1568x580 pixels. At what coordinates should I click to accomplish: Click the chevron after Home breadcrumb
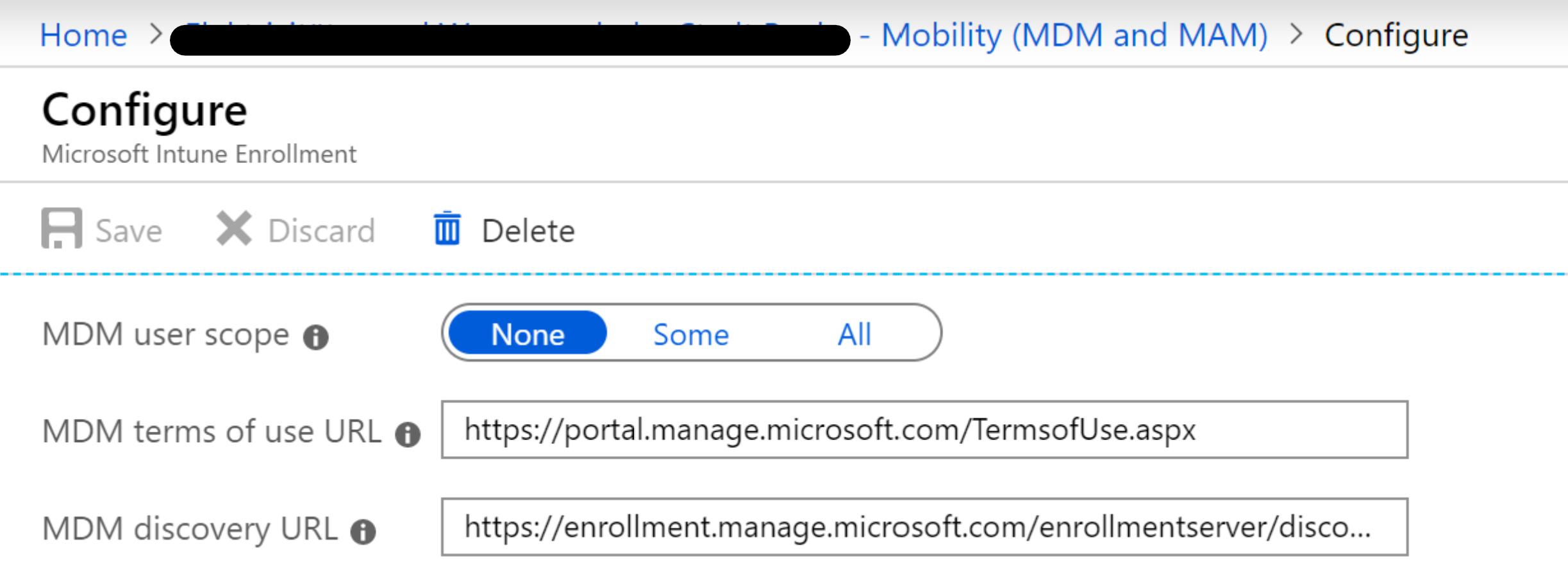[155, 34]
